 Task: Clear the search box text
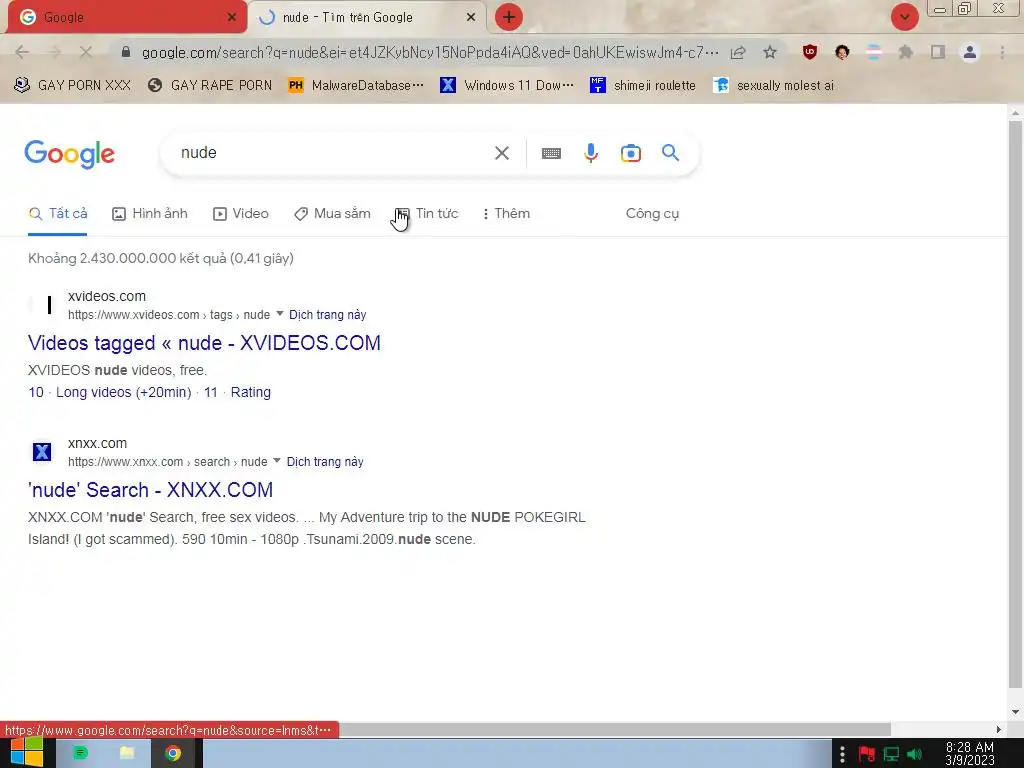pos(502,153)
